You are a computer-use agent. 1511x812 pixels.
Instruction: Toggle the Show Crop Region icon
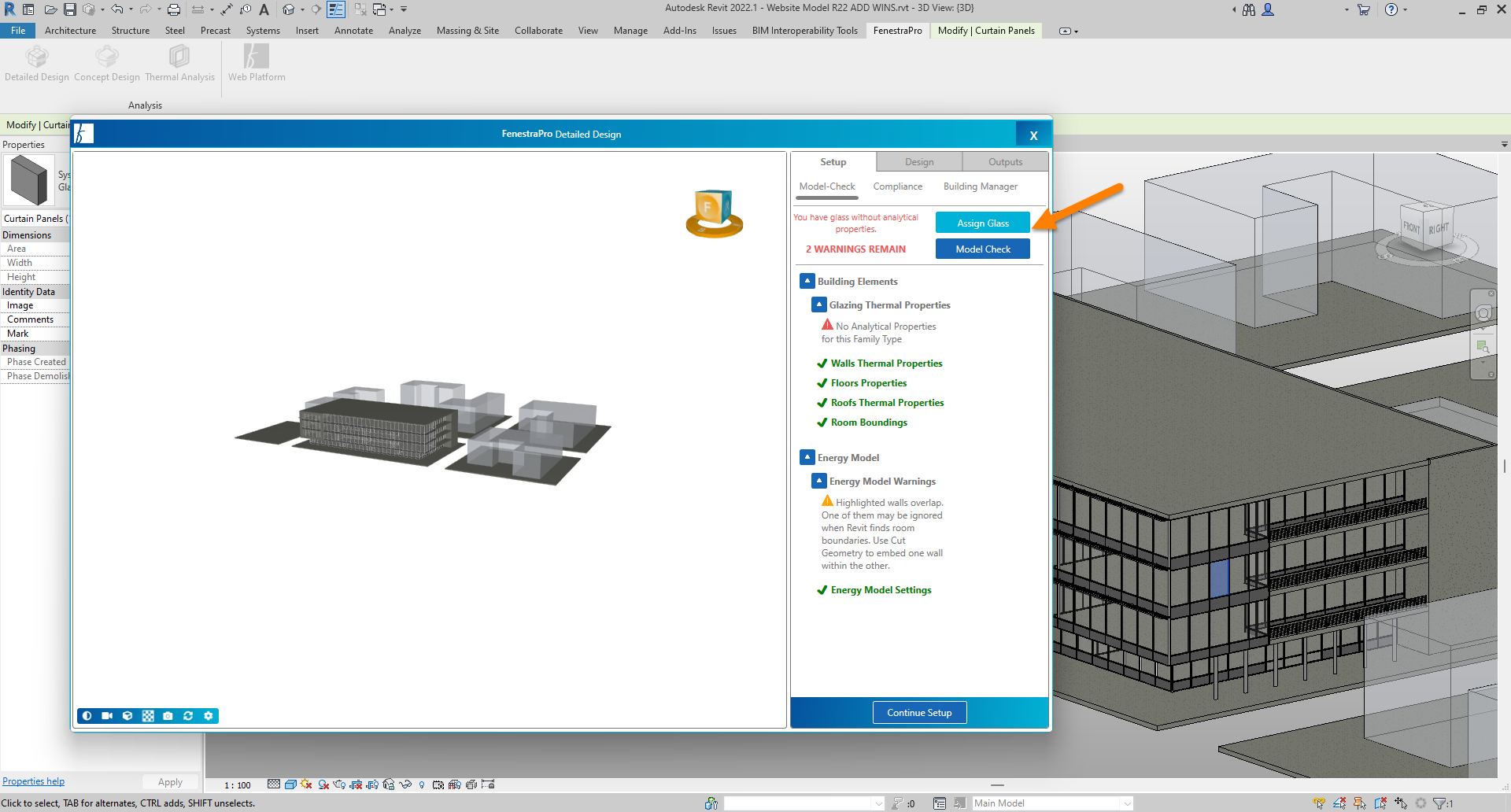pos(372,784)
